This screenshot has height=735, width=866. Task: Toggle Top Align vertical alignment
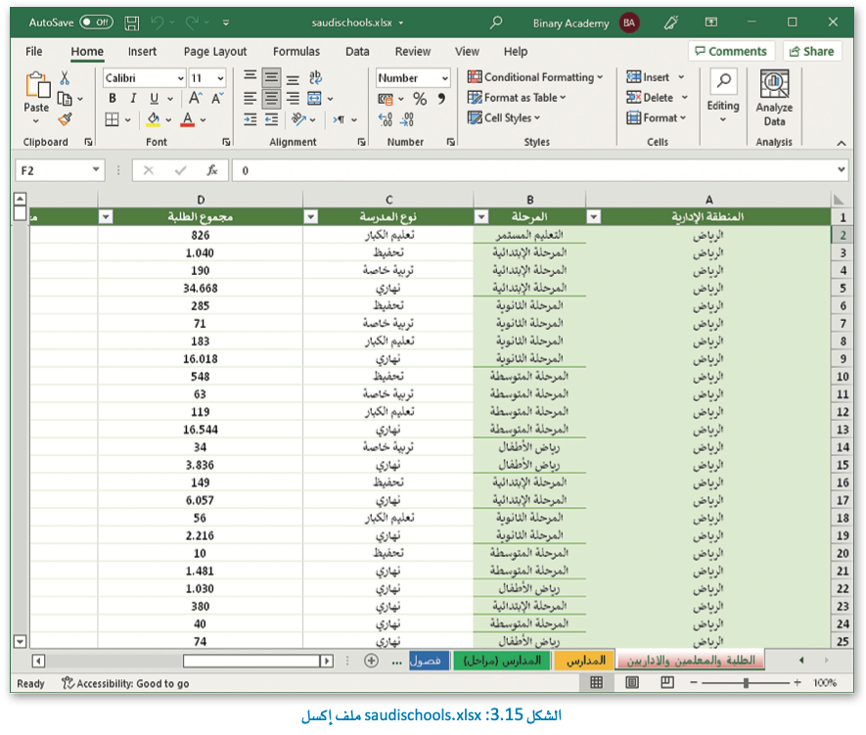(250, 77)
